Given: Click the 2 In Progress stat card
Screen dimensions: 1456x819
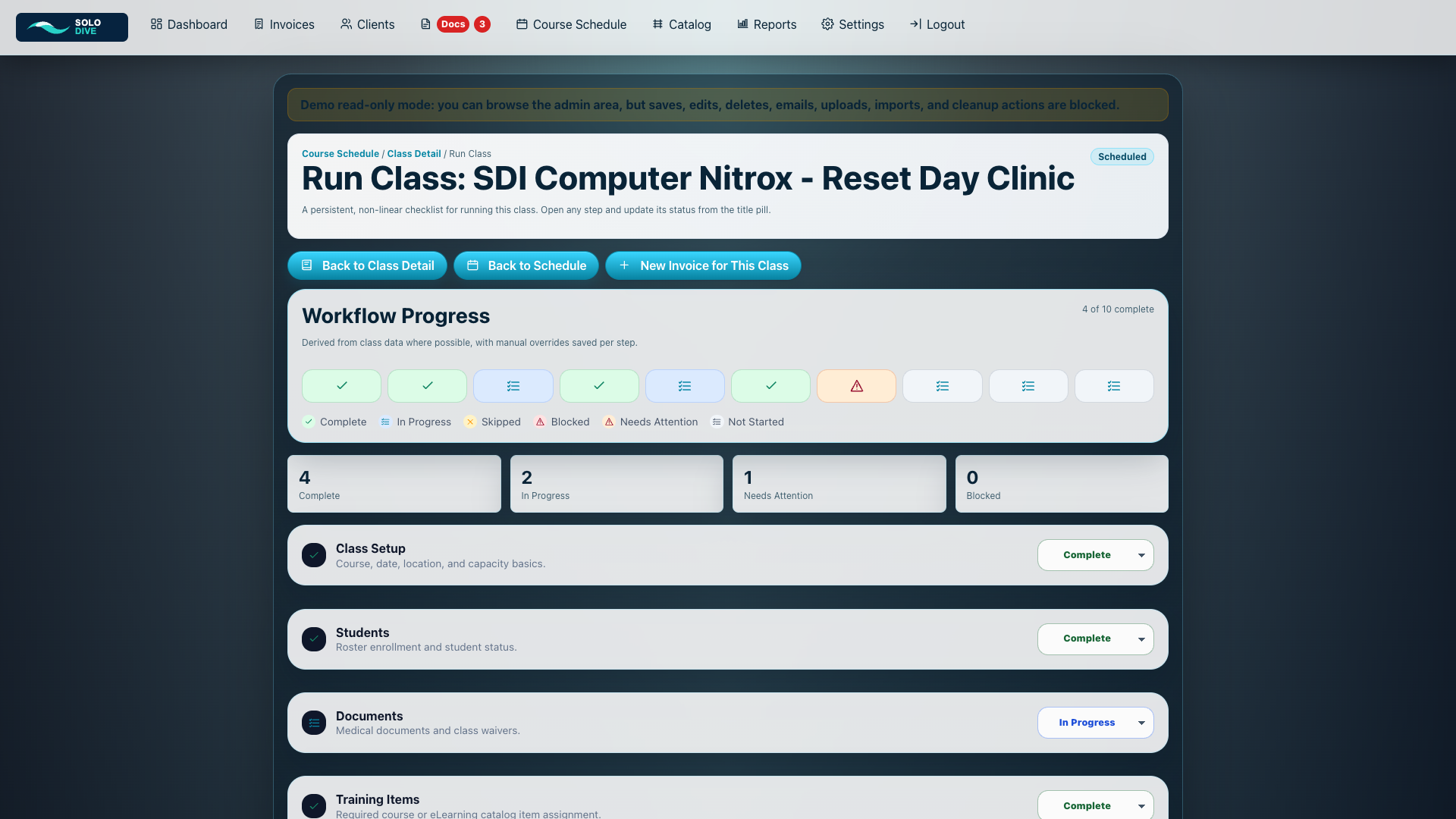Looking at the screenshot, I should [x=617, y=484].
